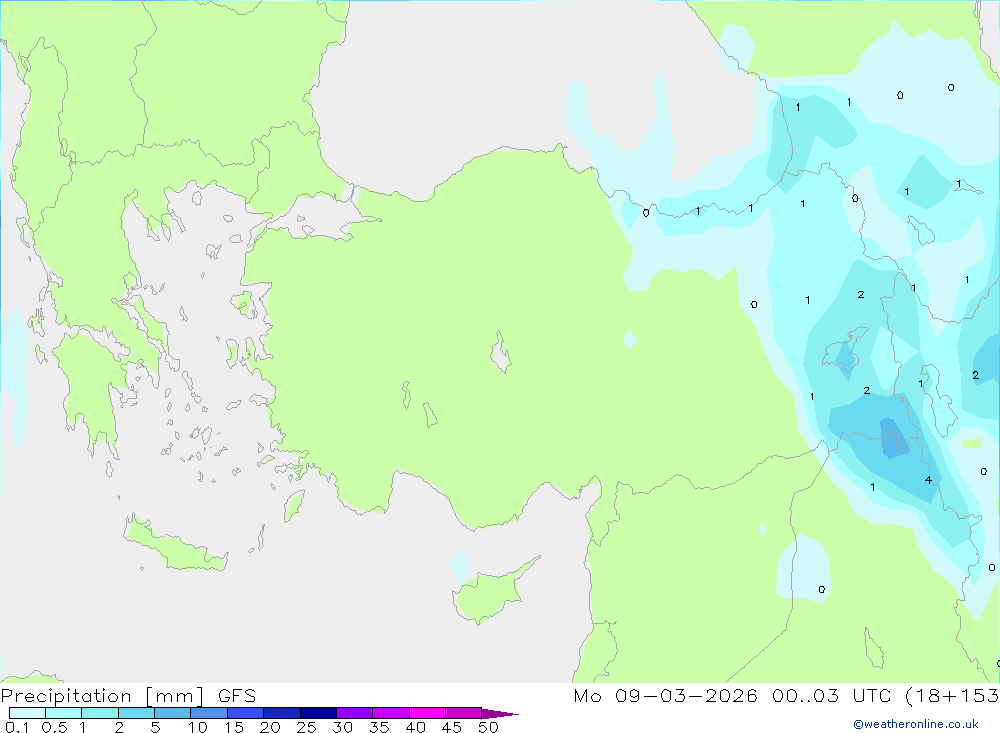Click the '20' legend tick label
1000x733 pixels.
tap(270, 727)
